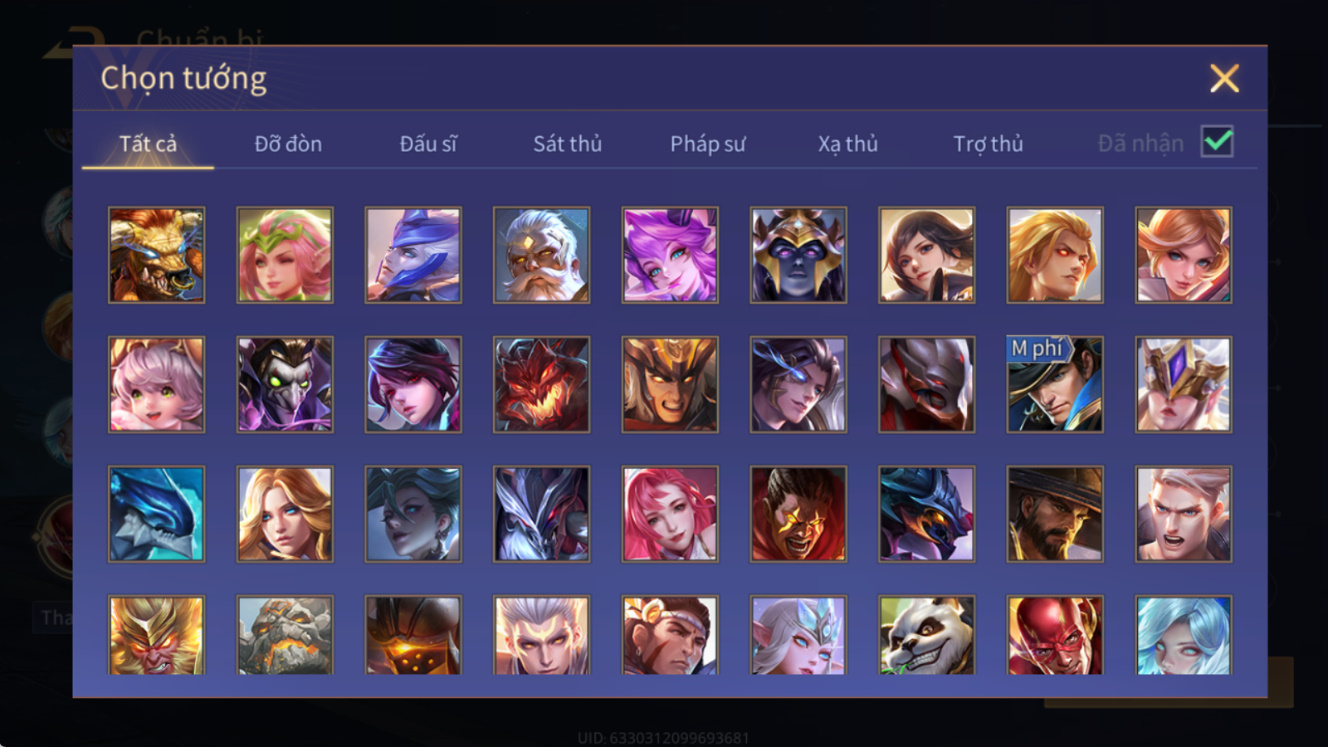The width and height of the screenshot is (1328, 747).
Task: Choose the rock golem hero portrait
Action: click(x=285, y=635)
